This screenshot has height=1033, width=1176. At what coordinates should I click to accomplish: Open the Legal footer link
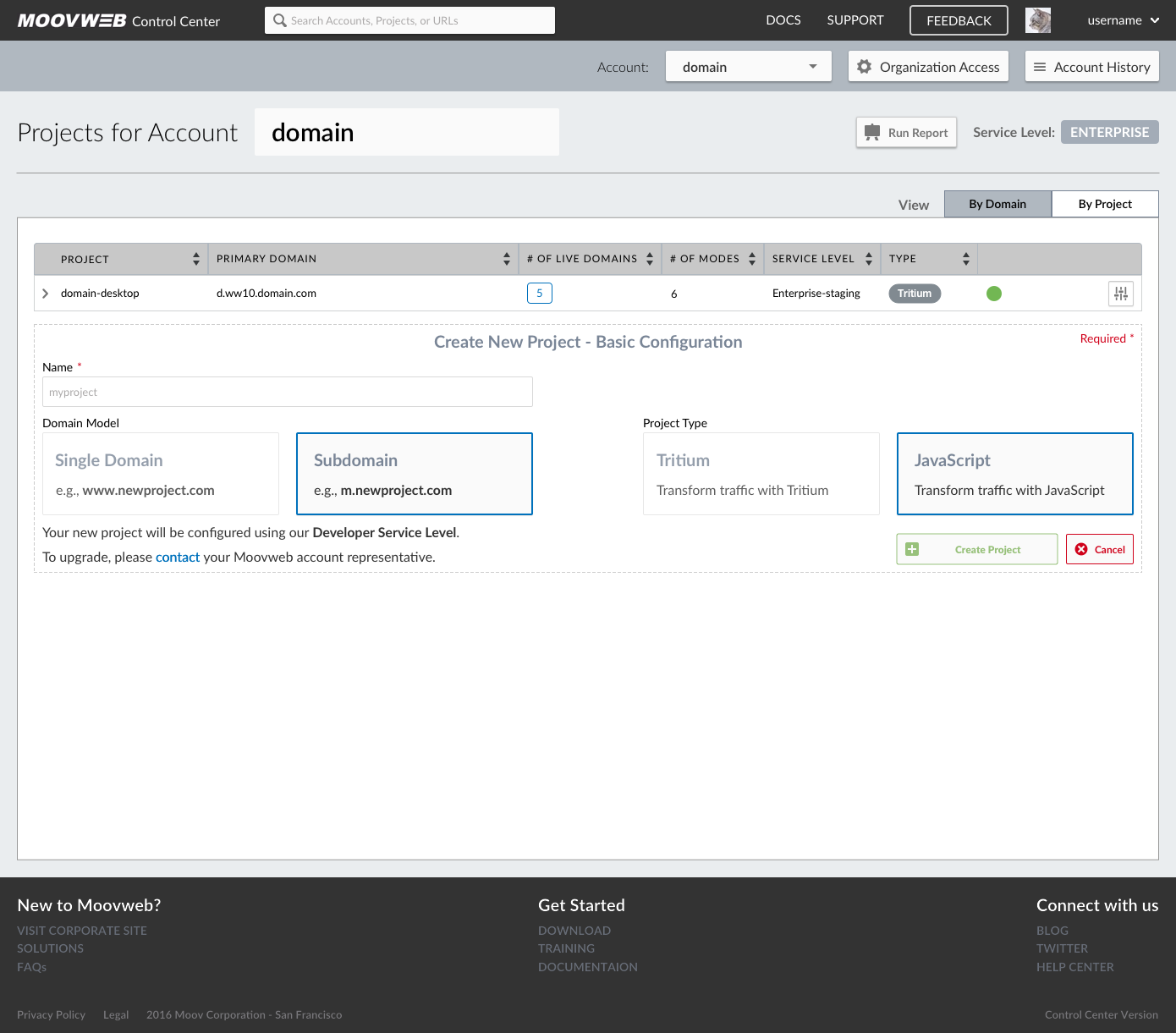point(116,1014)
